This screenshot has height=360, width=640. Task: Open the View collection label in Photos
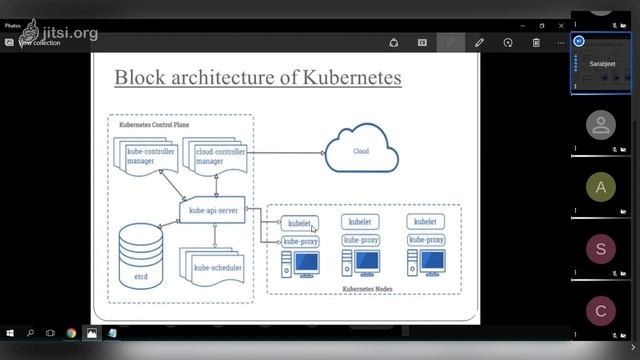[40, 43]
